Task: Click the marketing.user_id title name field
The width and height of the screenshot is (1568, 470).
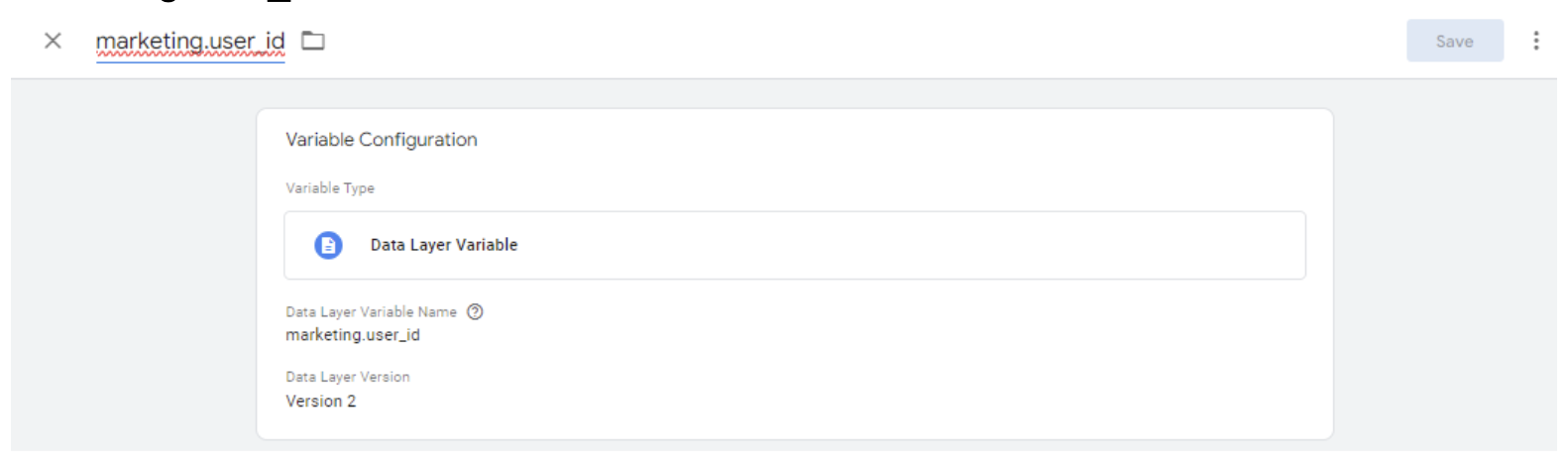Action: (190, 42)
